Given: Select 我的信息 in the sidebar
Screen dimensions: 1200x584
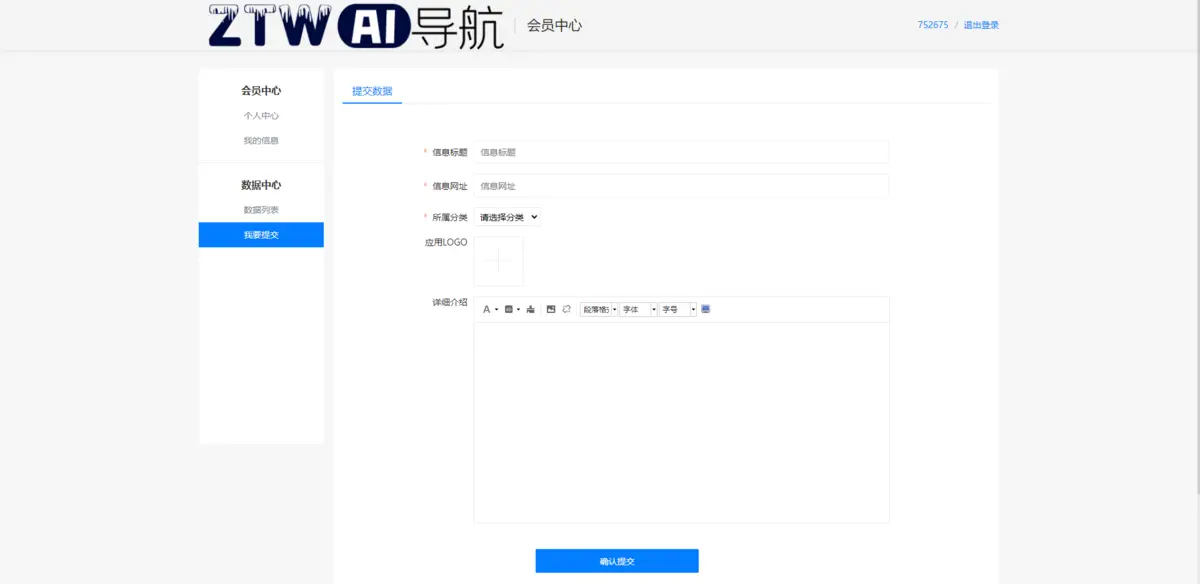Looking at the screenshot, I should (x=261, y=140).
